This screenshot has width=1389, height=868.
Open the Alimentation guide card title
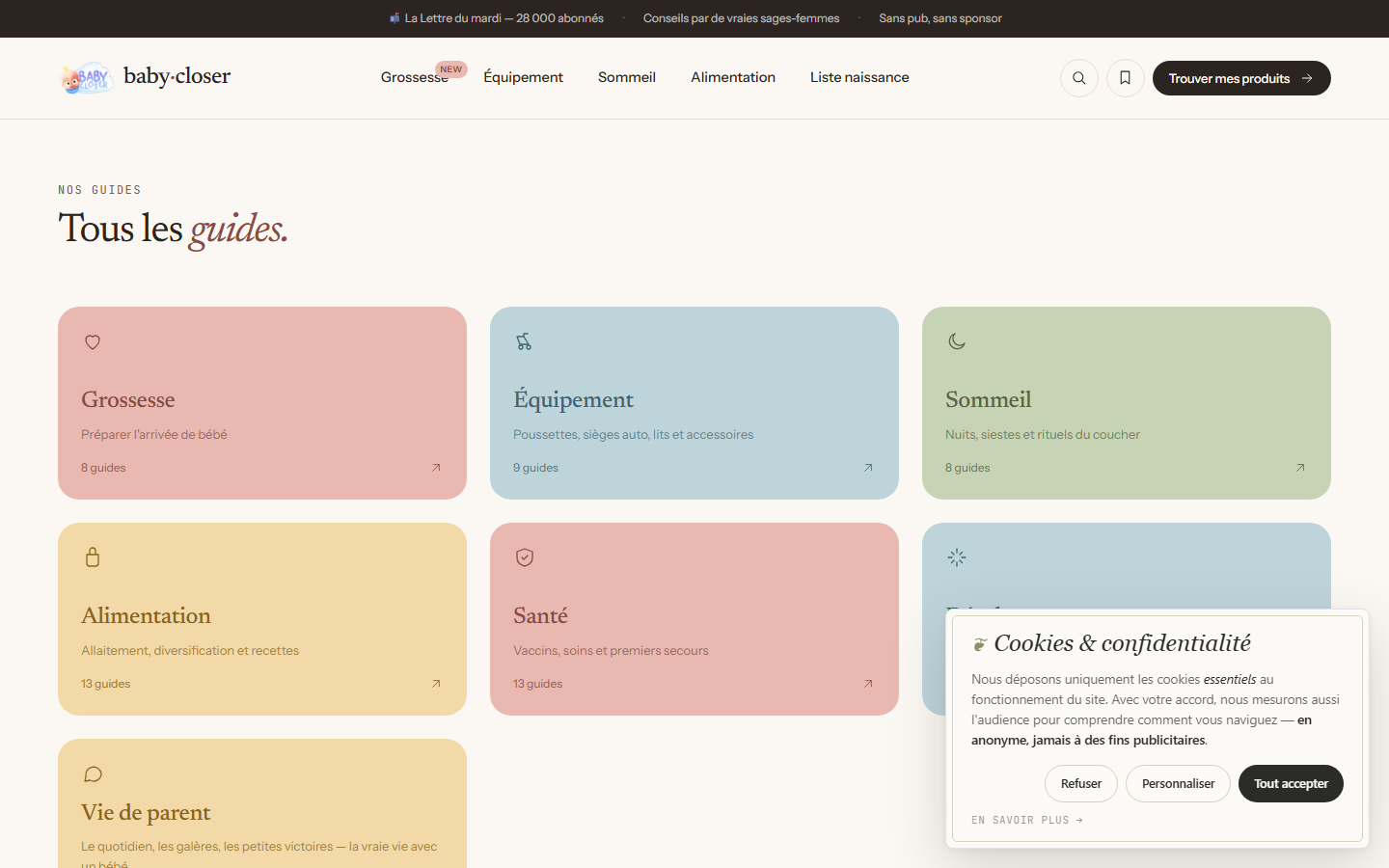(x=146, y=615)
